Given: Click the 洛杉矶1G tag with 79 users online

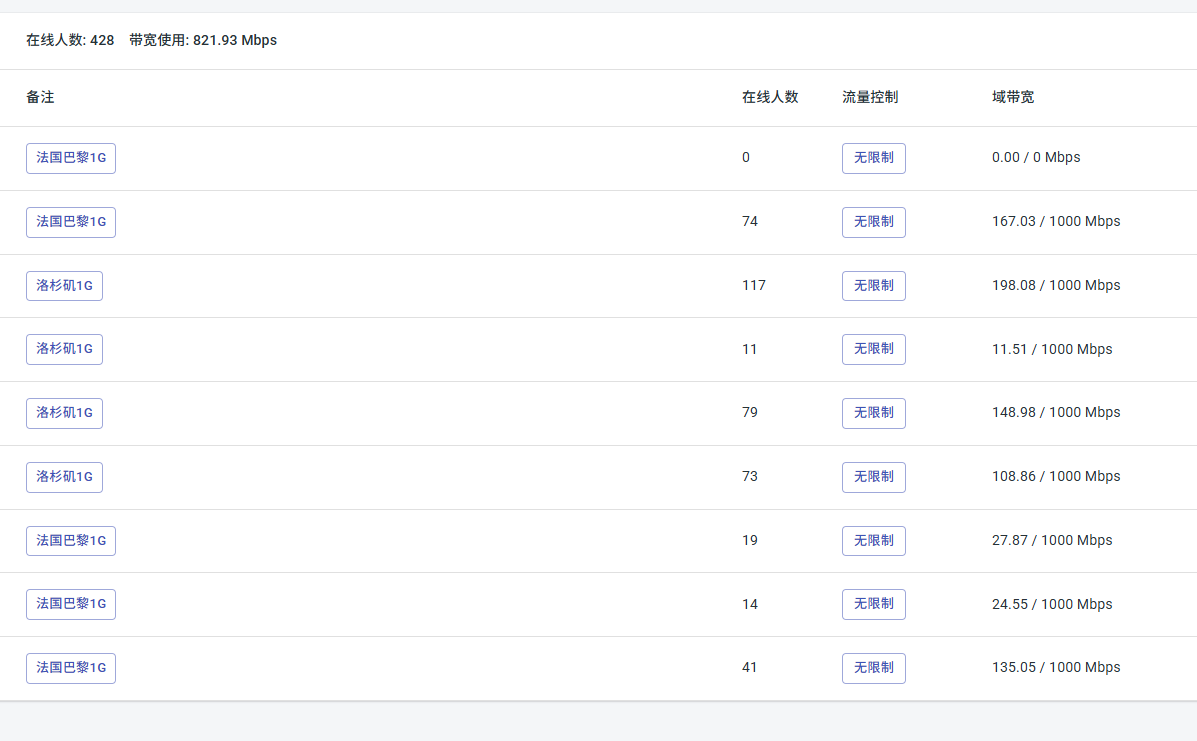Looking at the screenshot, I should [64, 413].
